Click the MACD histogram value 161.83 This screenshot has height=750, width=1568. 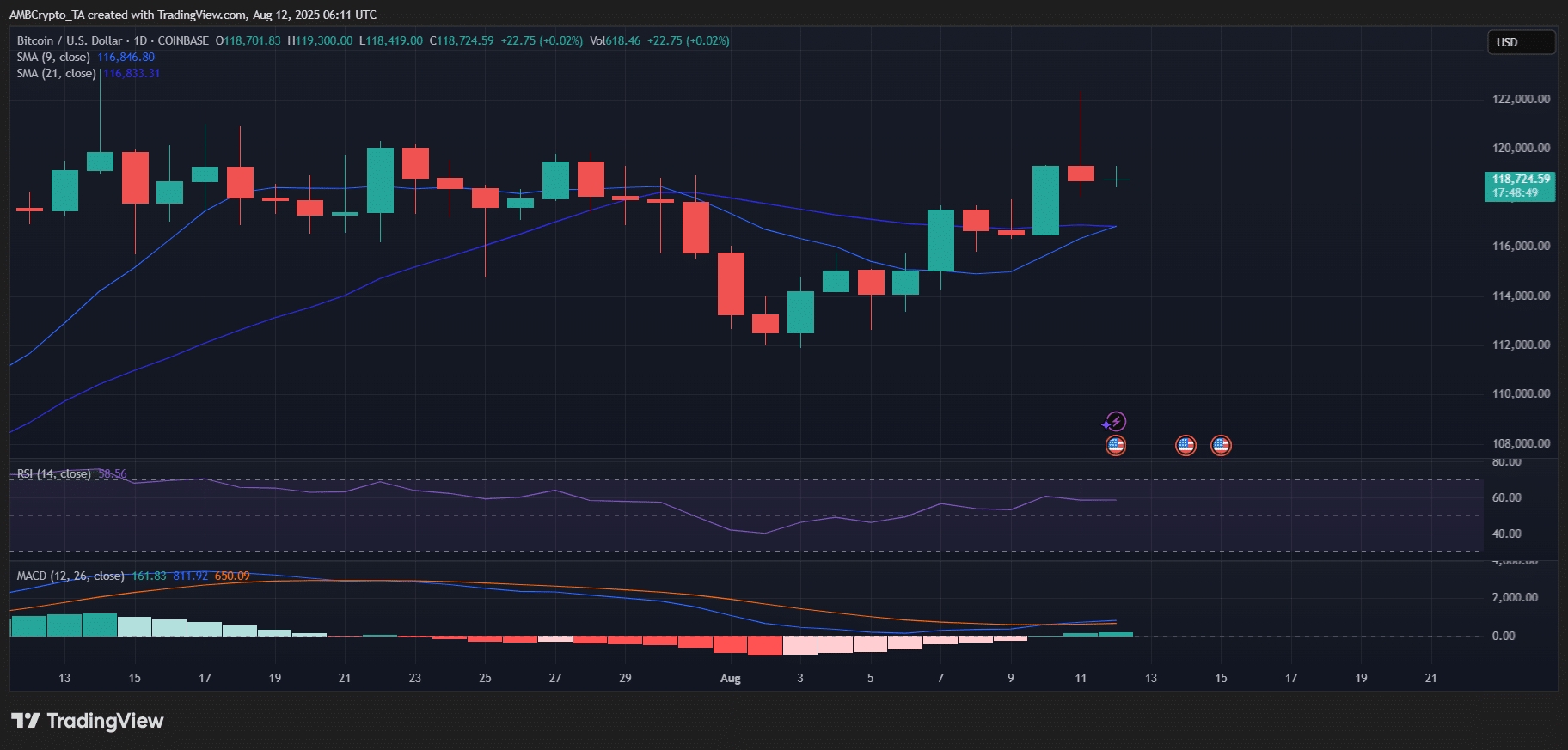click(x=149, y=576)
